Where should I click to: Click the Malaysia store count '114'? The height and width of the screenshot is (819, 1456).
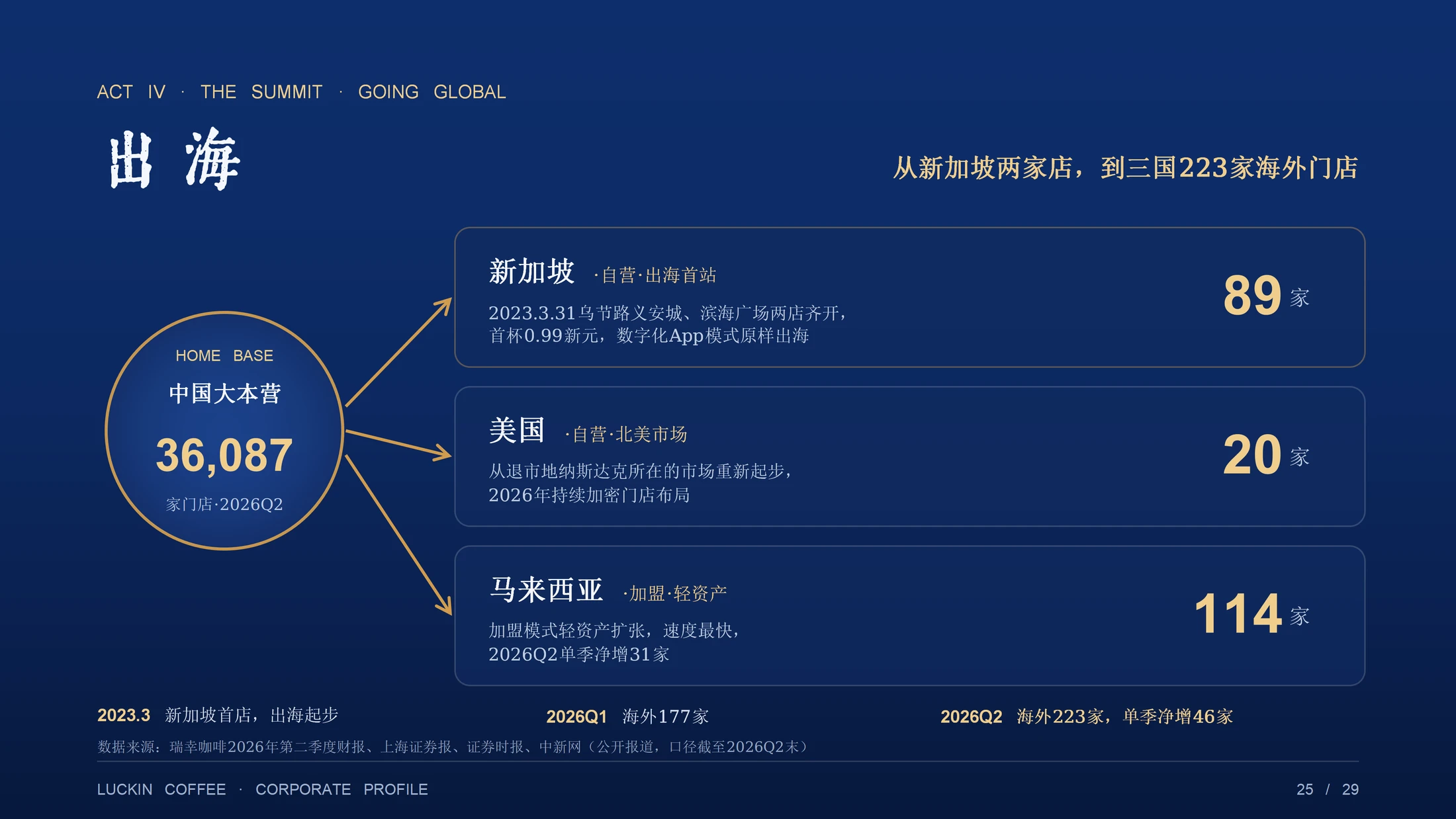point(1238,614)
